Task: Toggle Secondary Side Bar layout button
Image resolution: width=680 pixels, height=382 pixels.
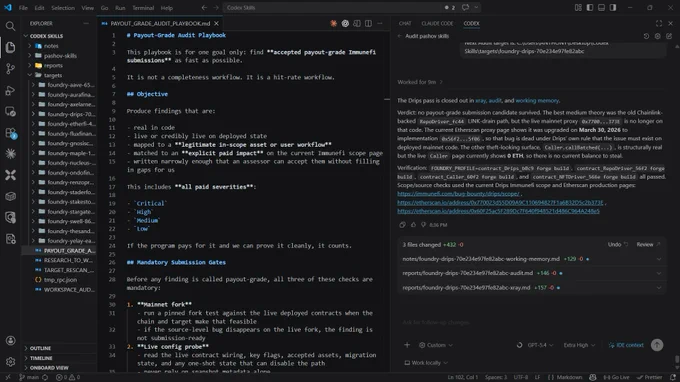Action: tap(613, 7)
